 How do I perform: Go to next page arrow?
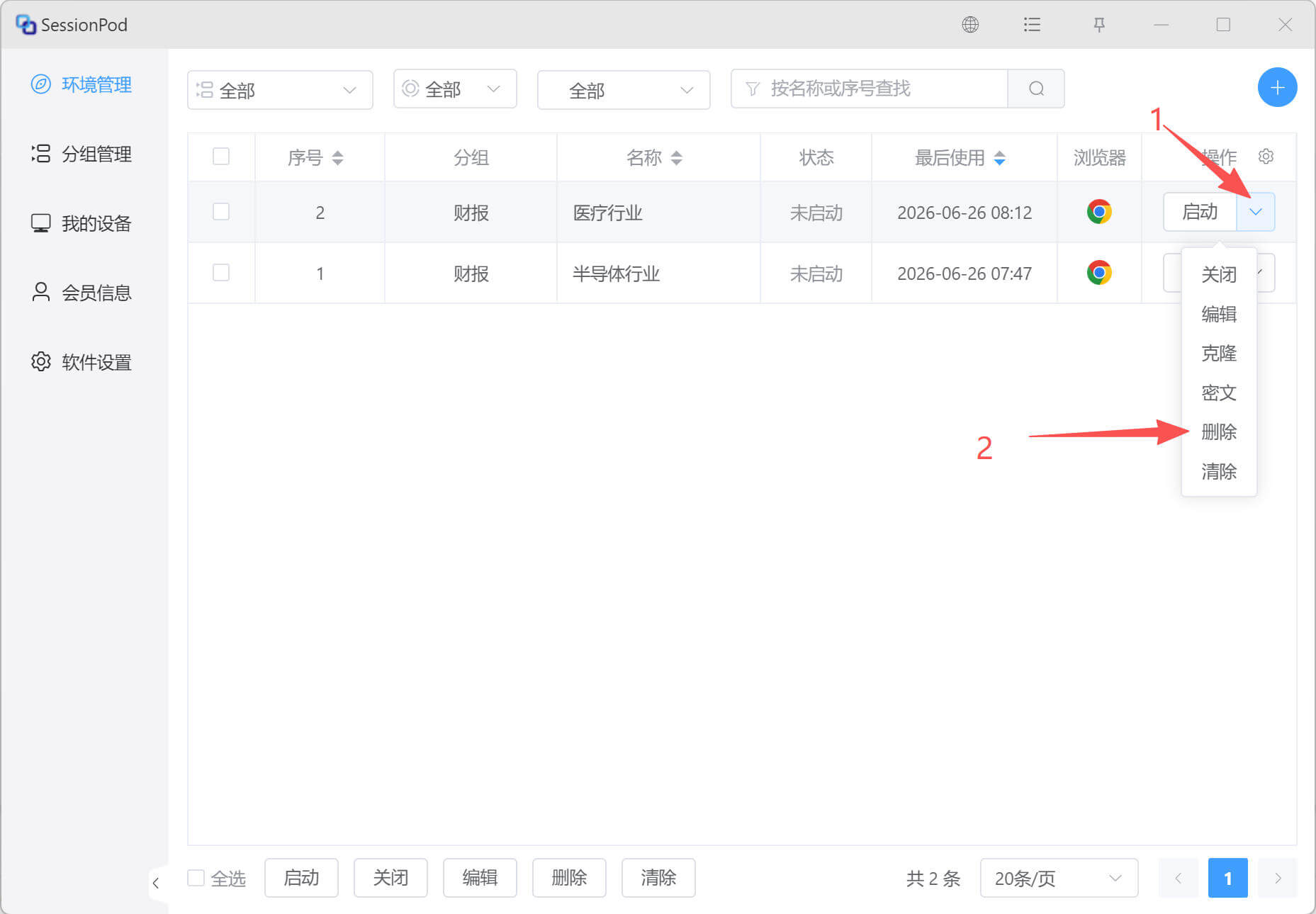[x=1278, y=878]
